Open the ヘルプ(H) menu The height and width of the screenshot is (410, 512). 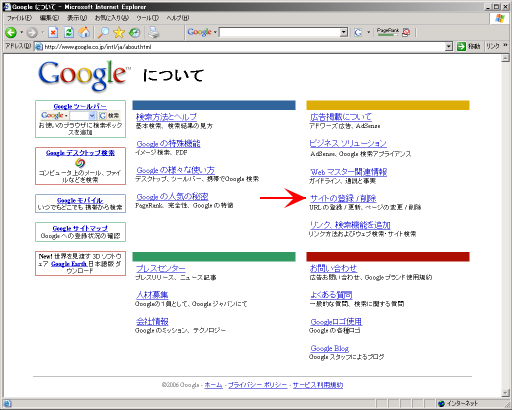(x=178, y=18)
